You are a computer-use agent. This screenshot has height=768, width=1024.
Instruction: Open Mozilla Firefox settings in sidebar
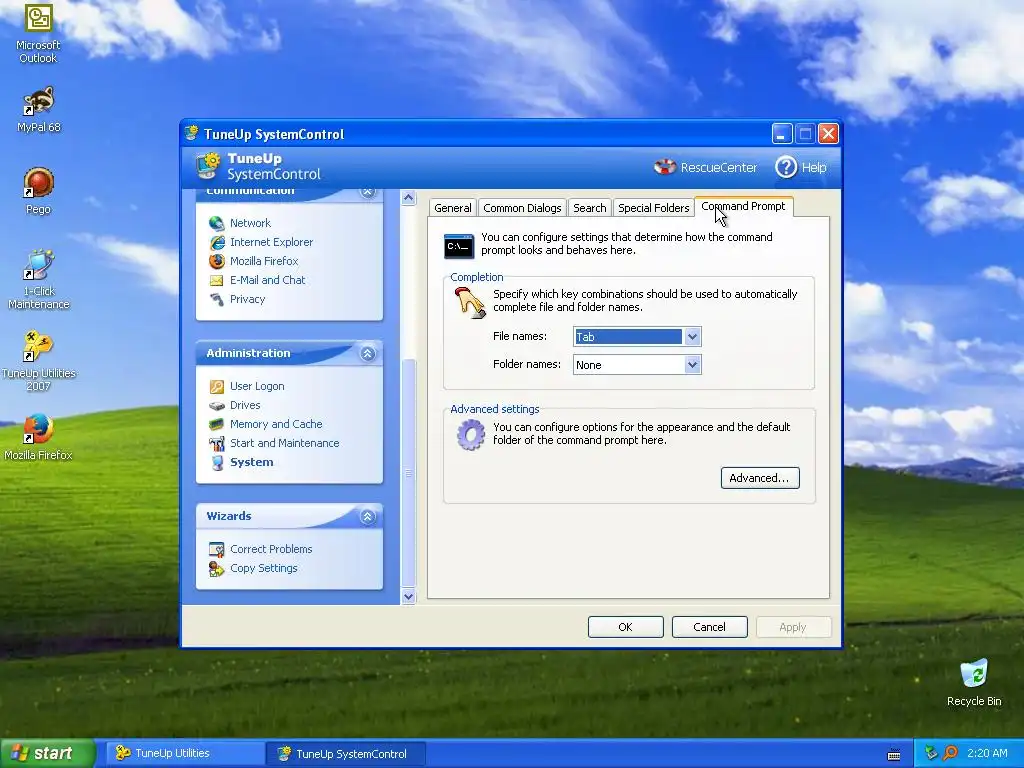click(x=264, y=261)
